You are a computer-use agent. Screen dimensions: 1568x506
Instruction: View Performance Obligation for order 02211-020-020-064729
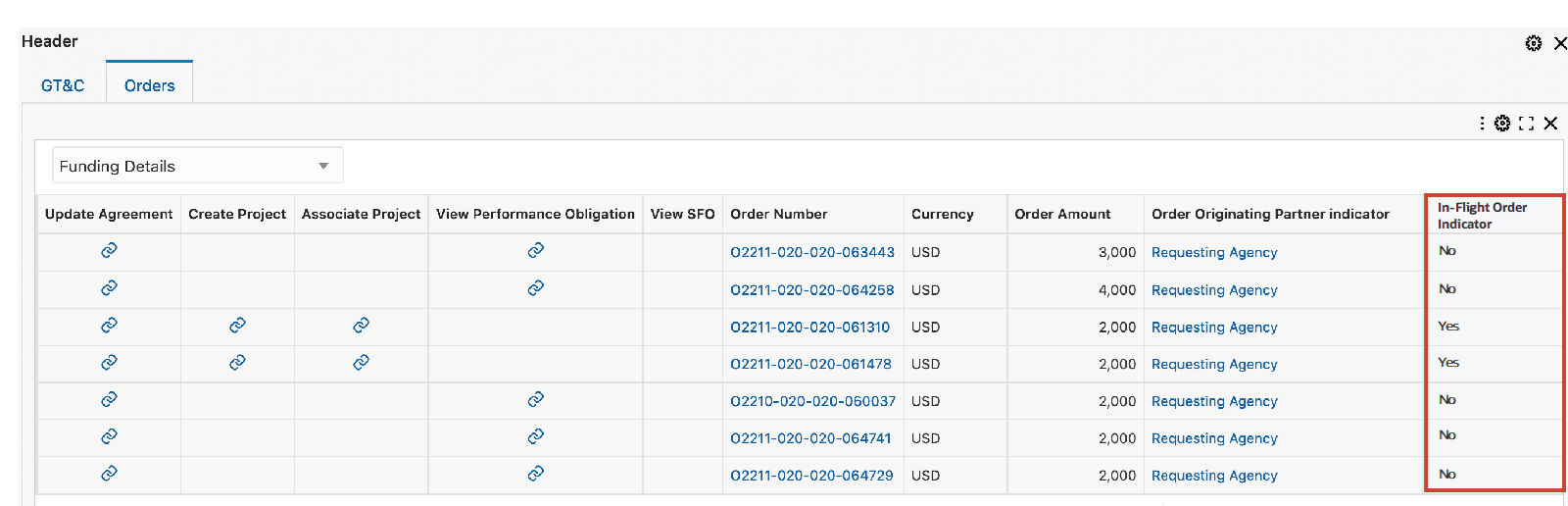tap(535, 474)
